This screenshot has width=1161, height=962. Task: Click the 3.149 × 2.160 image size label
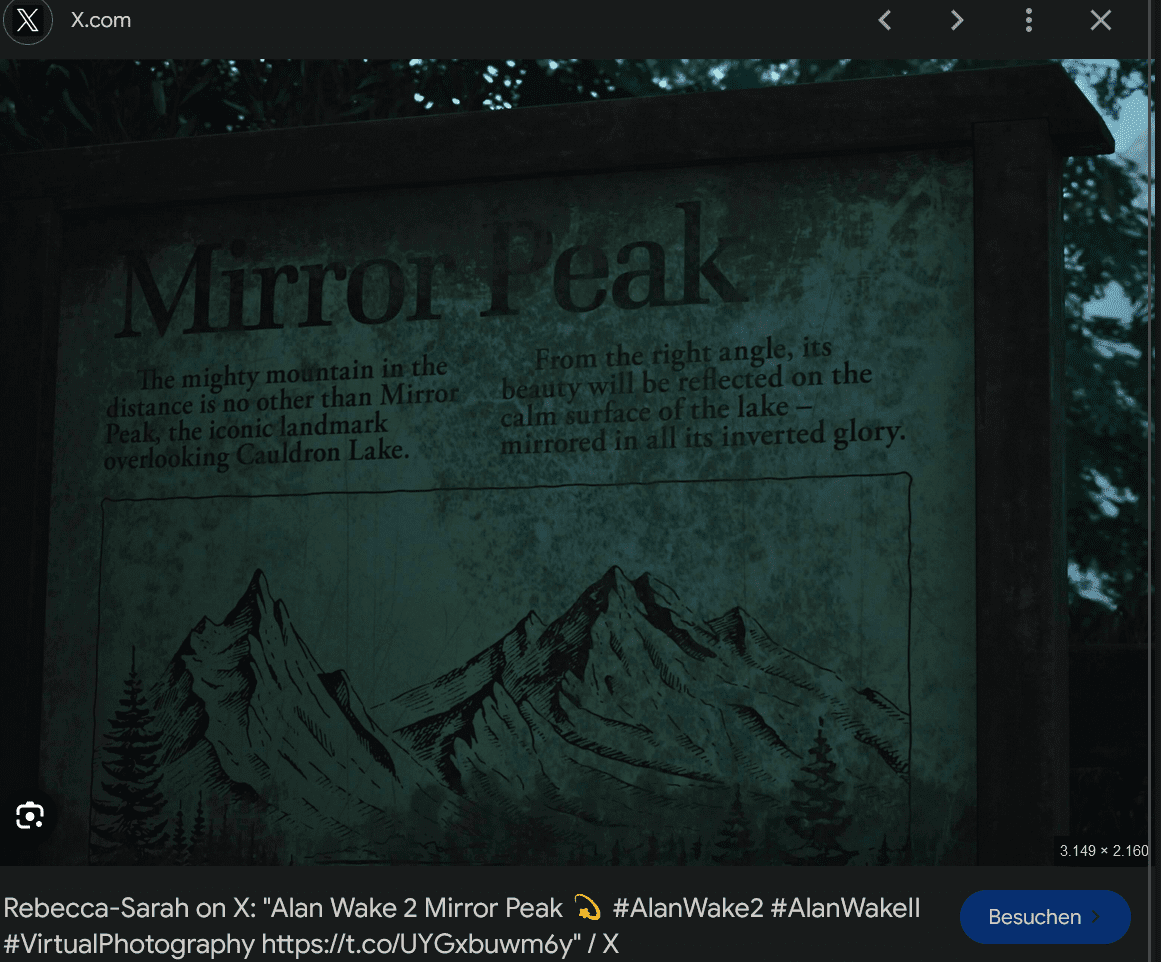pyautogui.click(x=1103, y=850)
